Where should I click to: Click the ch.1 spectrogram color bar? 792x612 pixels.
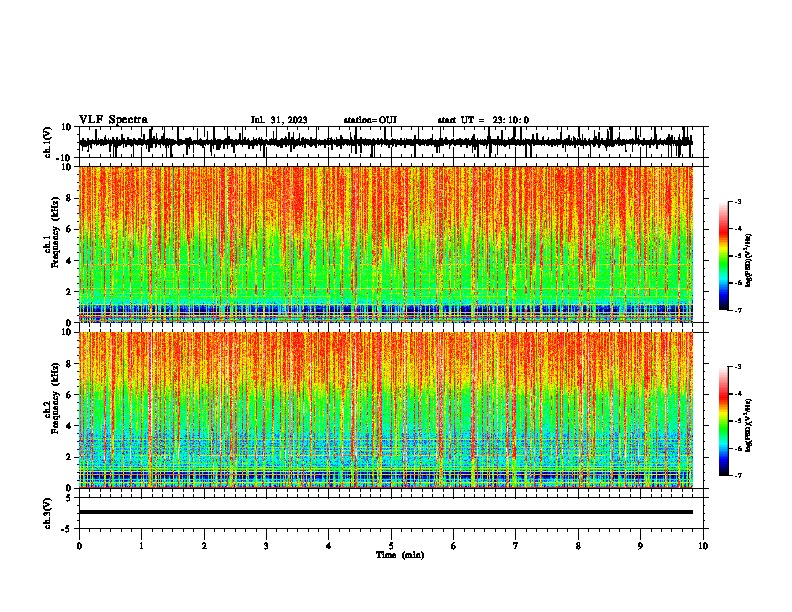coord(723,256)
